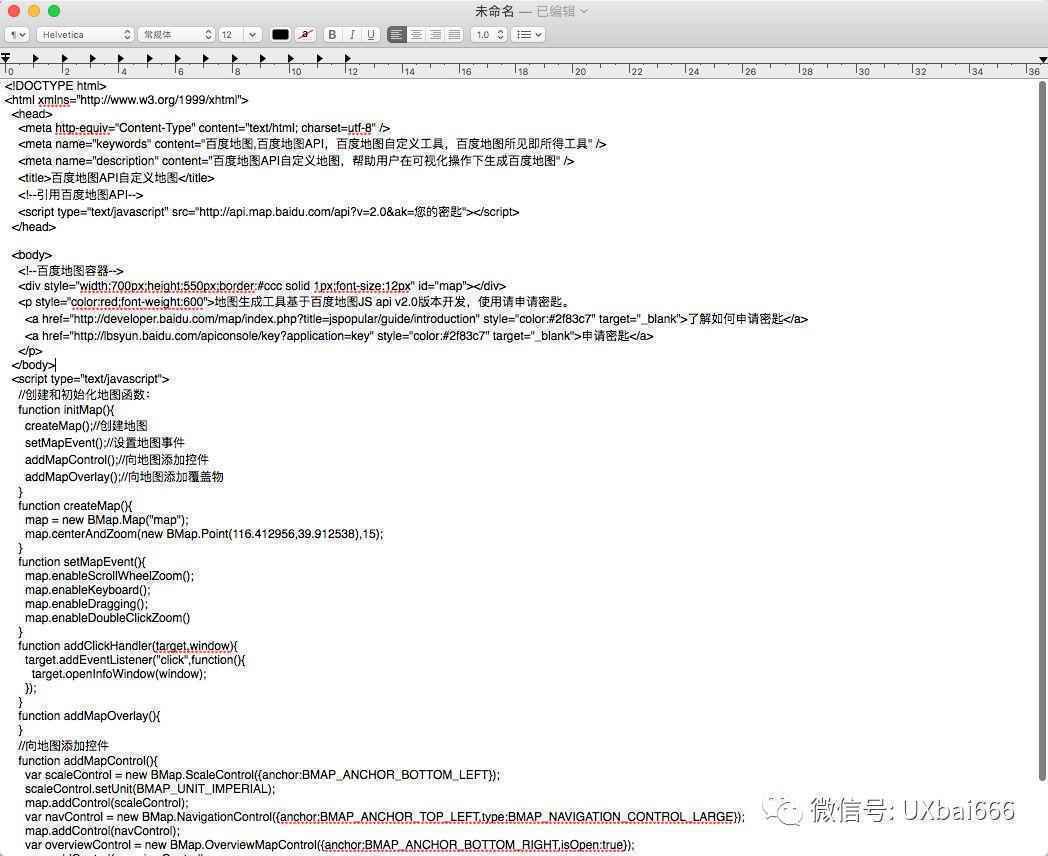Click the map.addControl(navControl); line
The width and height of the screenshot is (1048, 856).
(102, 831)
